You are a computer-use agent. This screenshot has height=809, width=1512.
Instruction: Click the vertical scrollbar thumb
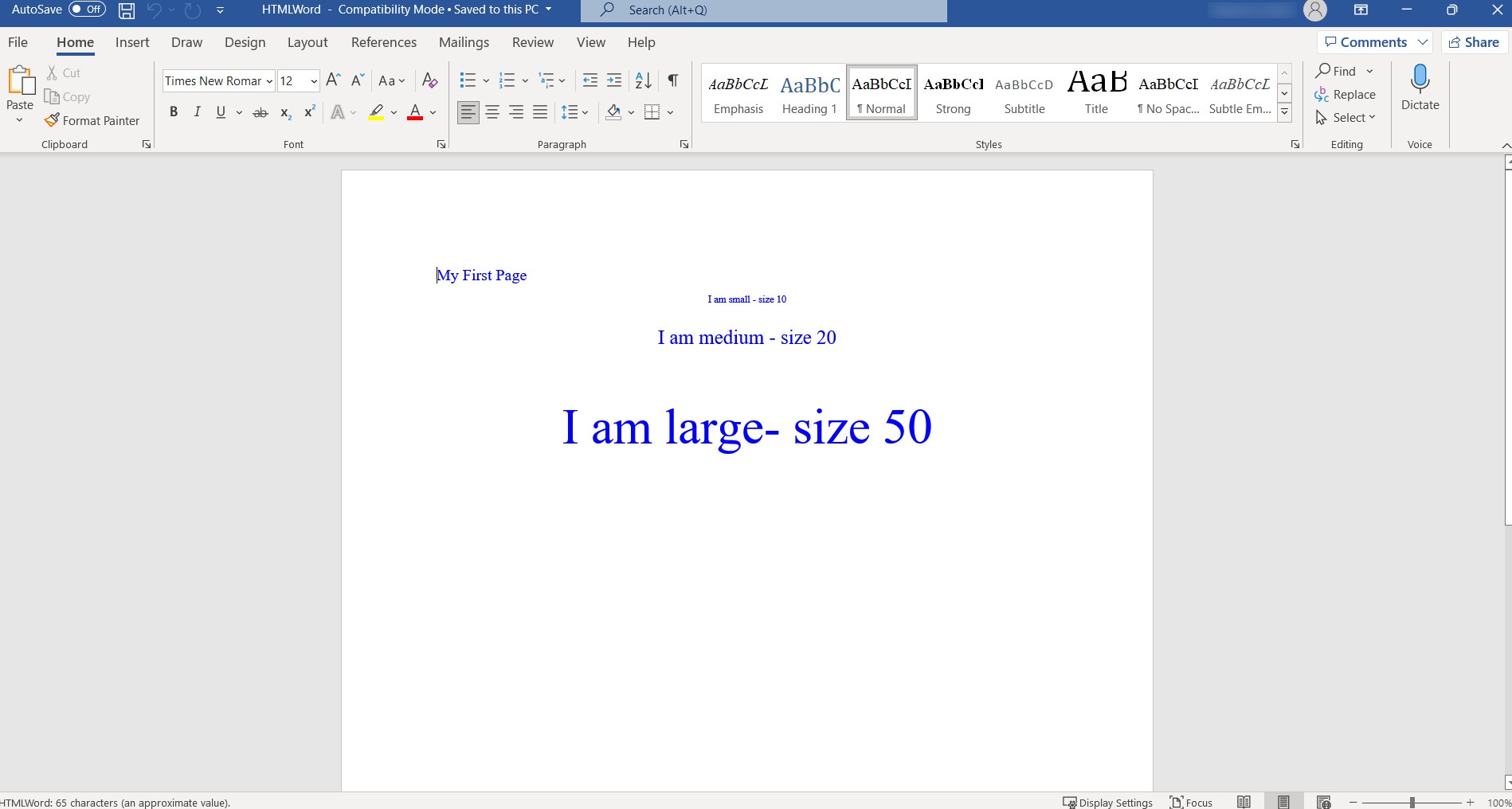point(1508,346)
